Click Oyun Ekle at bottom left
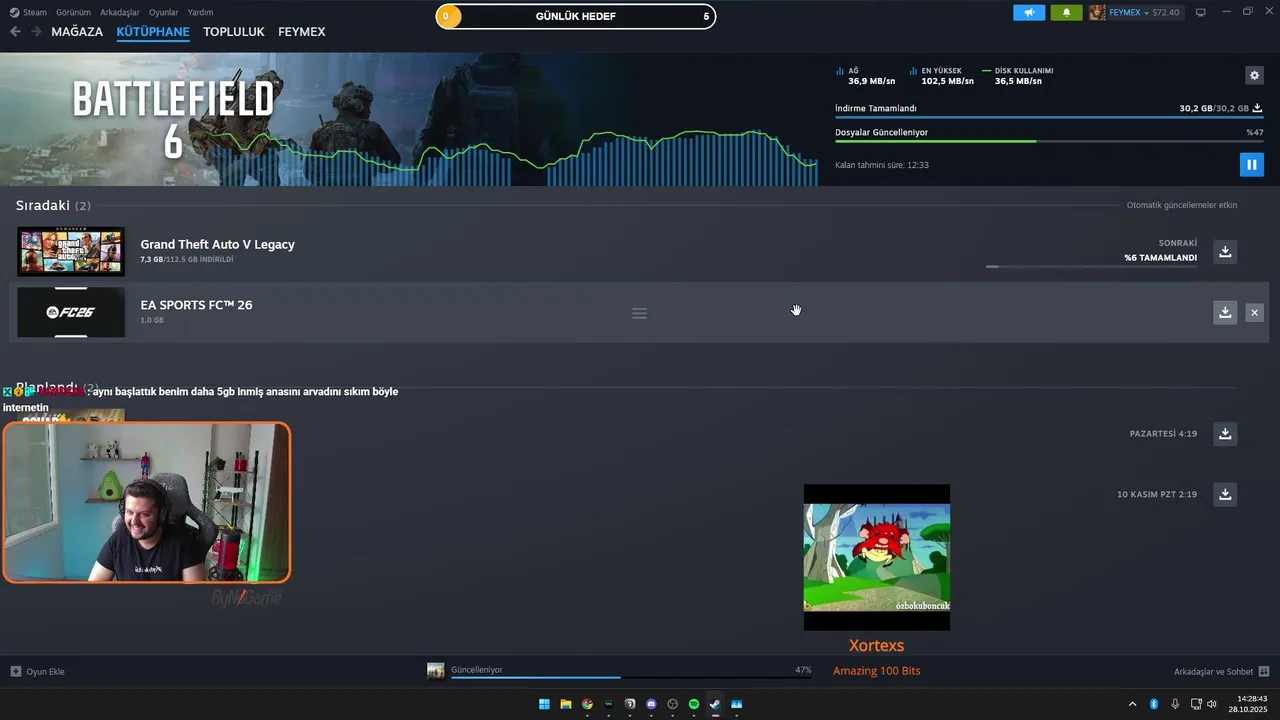Image resolution: width=1280 pixels, height=720 pixels. [38, 671]
